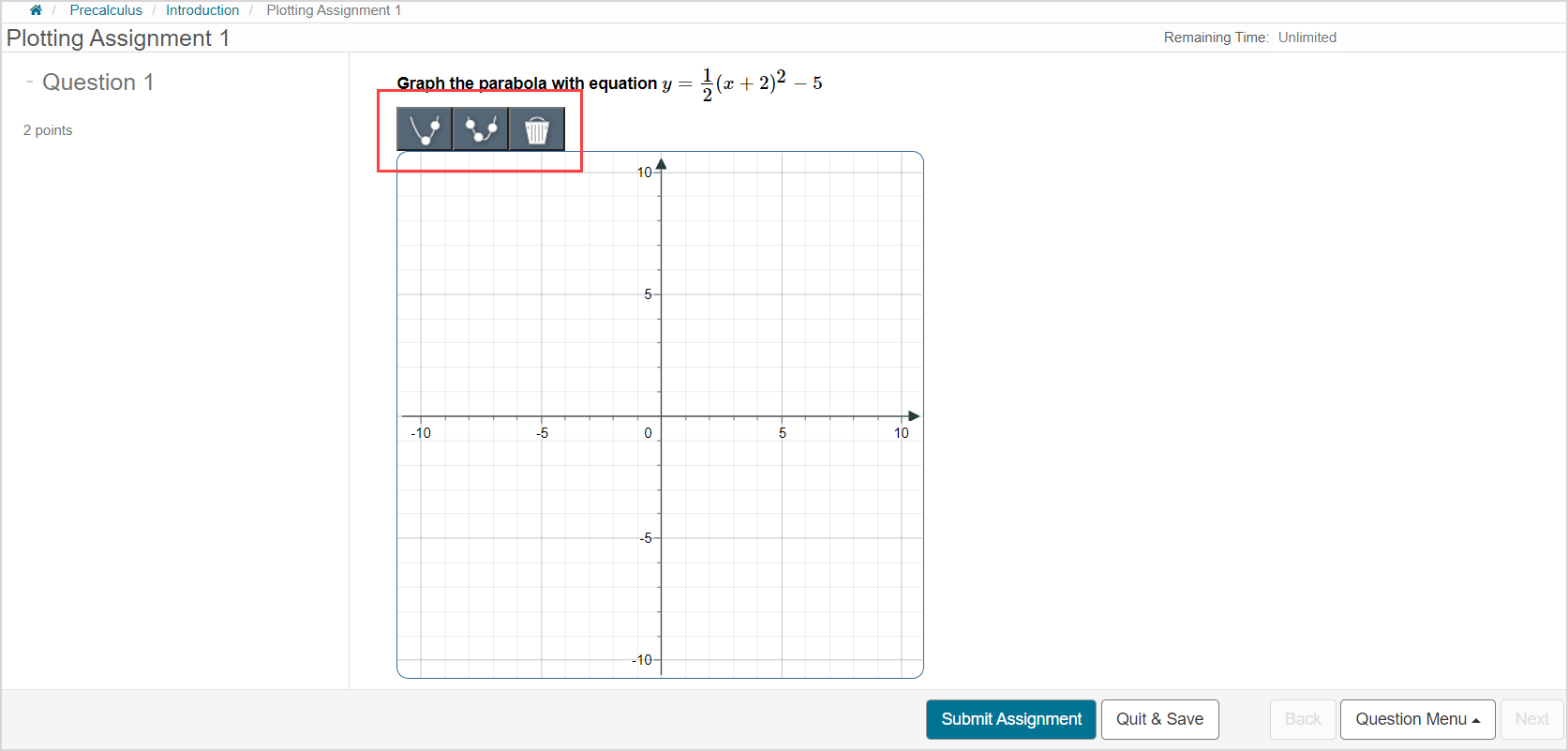Click the x-axis at the 5 mark
Screen dimensions: 1568x751
[x=782, y=416]
